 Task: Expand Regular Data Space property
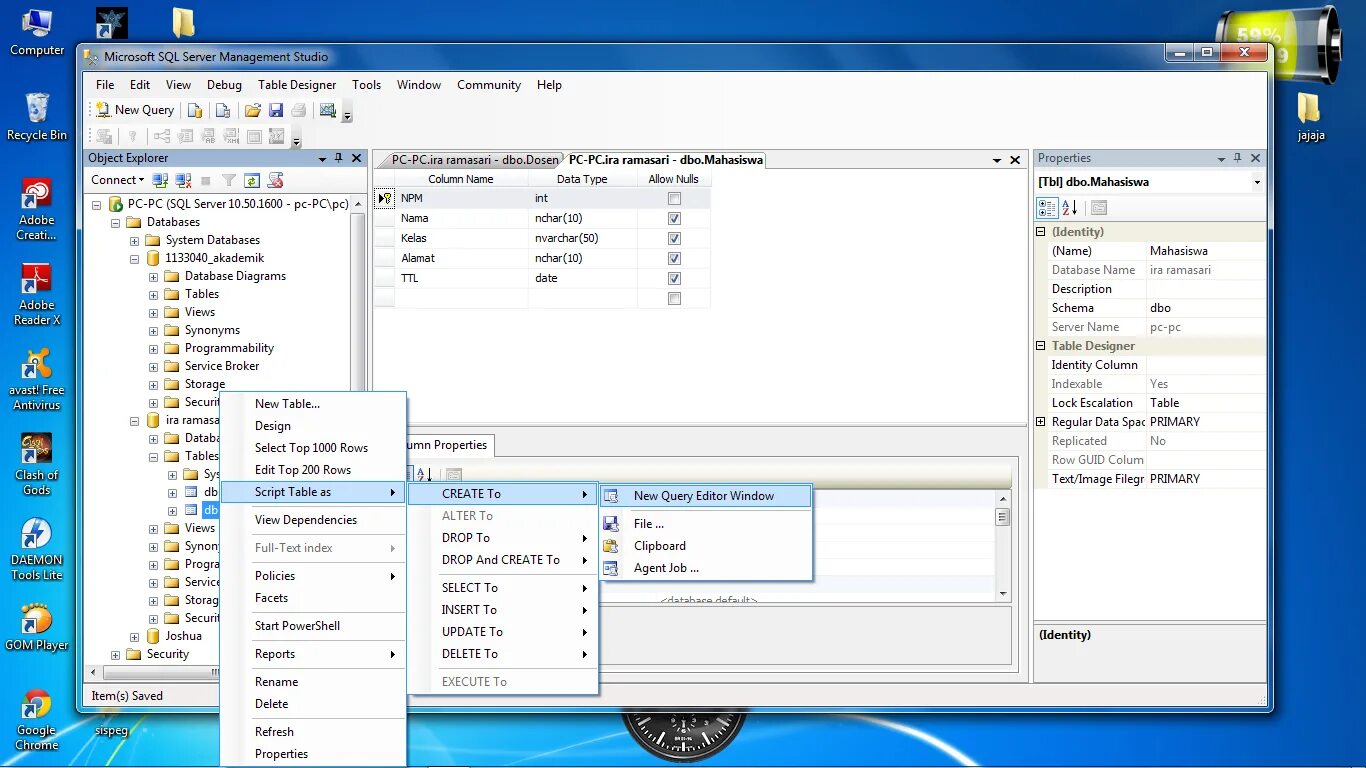point(1041,422)
